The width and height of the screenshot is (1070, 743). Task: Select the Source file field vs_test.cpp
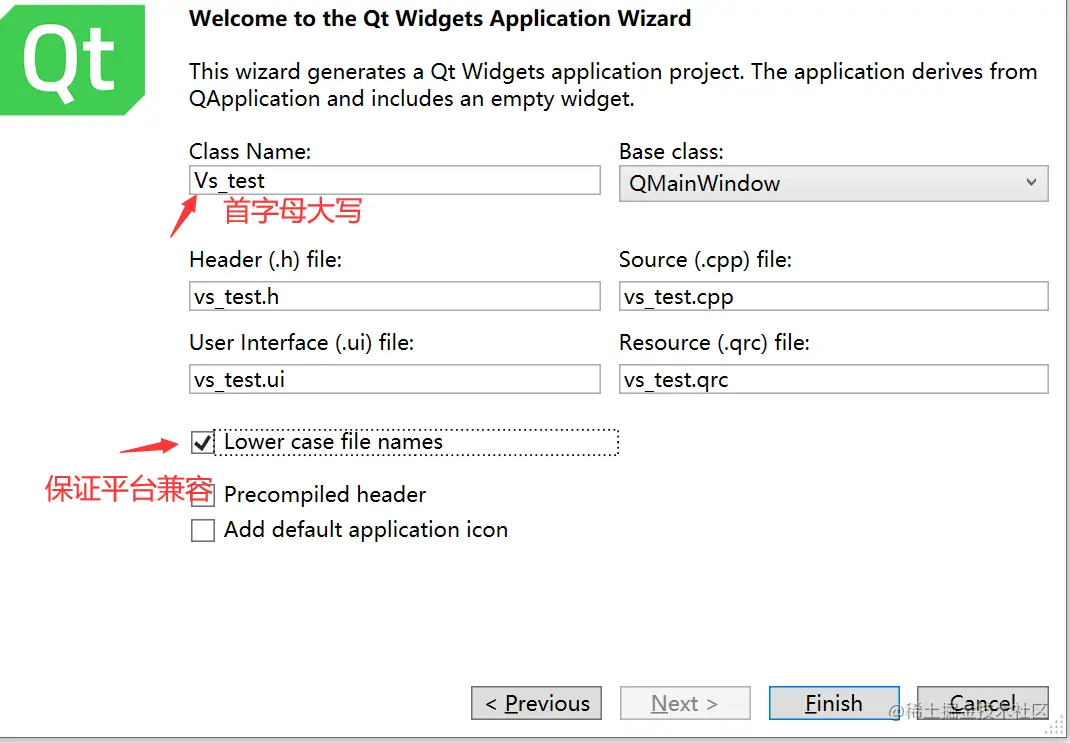(833, 297)
